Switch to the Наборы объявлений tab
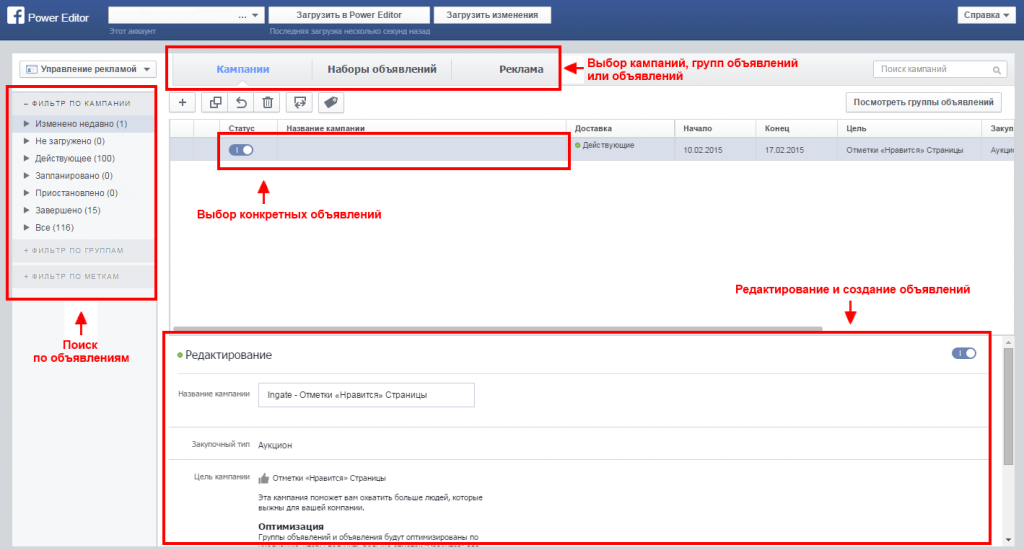Viewport: 1024px width, 550px height. pyautogui.click(x=382, y=69)
